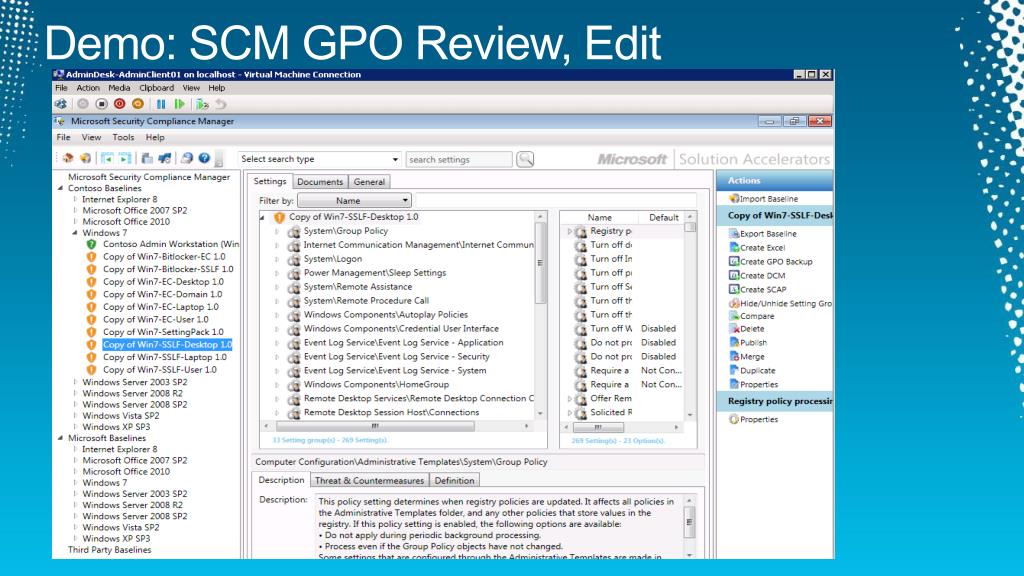Open the Select search type dropdown
Screen dimensions: 1024x576
coord(319,159)
